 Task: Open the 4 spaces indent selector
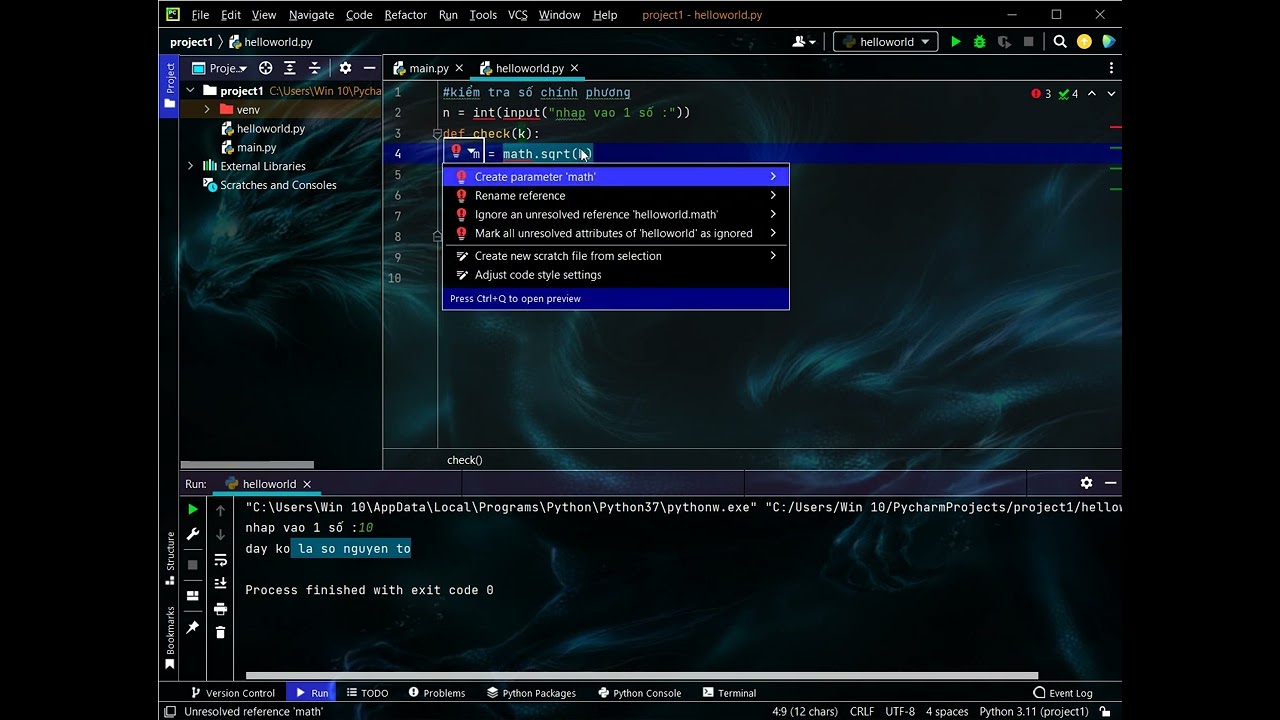click(947, 712)
